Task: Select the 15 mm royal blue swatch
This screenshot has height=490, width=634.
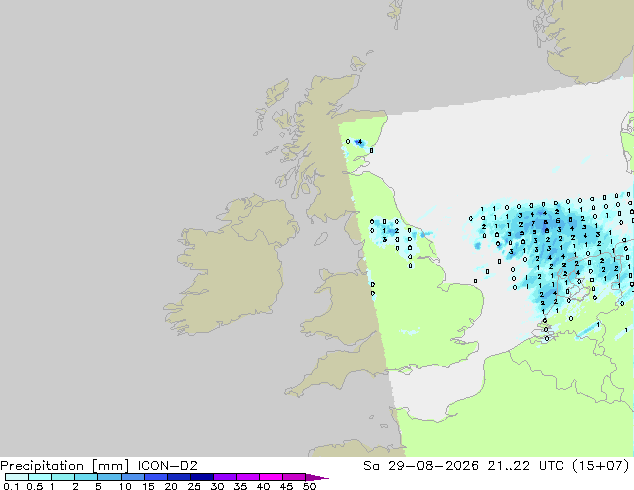Action: point(156,477)
